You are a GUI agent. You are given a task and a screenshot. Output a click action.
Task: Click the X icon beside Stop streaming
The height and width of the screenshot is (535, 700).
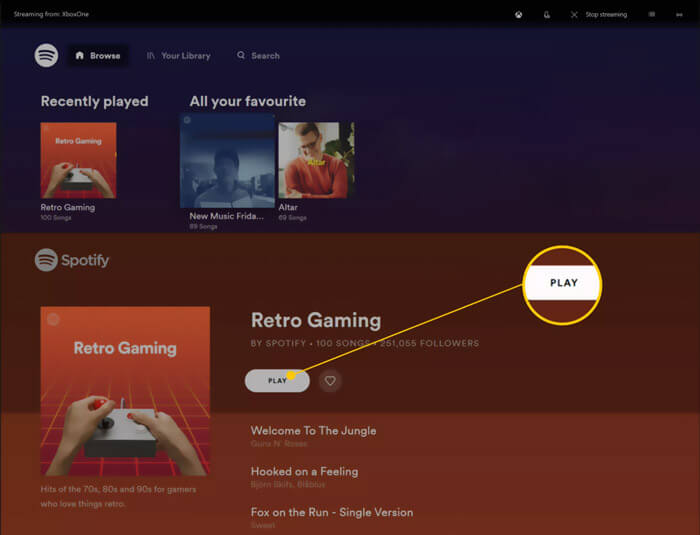[x=574, y=15]
